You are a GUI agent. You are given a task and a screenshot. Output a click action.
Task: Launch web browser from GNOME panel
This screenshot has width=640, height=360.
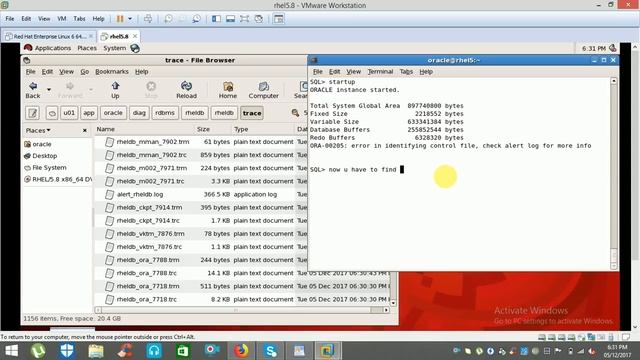tap(135, 48)
